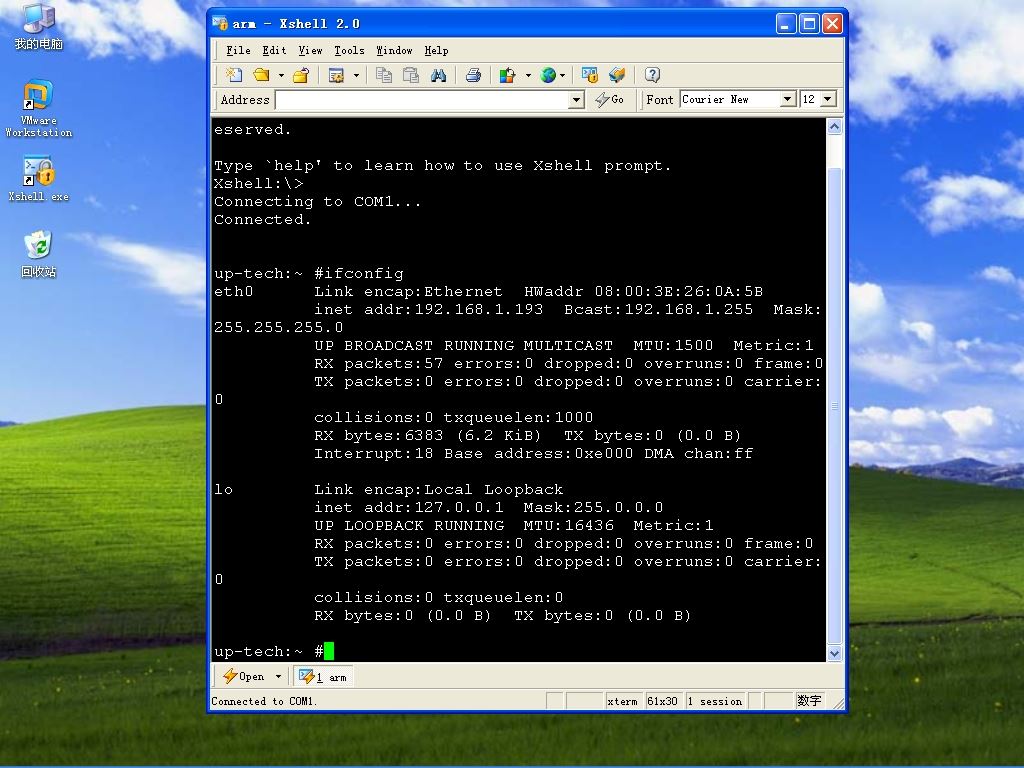Open the Window menu
This screenshot has width=1024, height=768.
(x=394, y=50)
